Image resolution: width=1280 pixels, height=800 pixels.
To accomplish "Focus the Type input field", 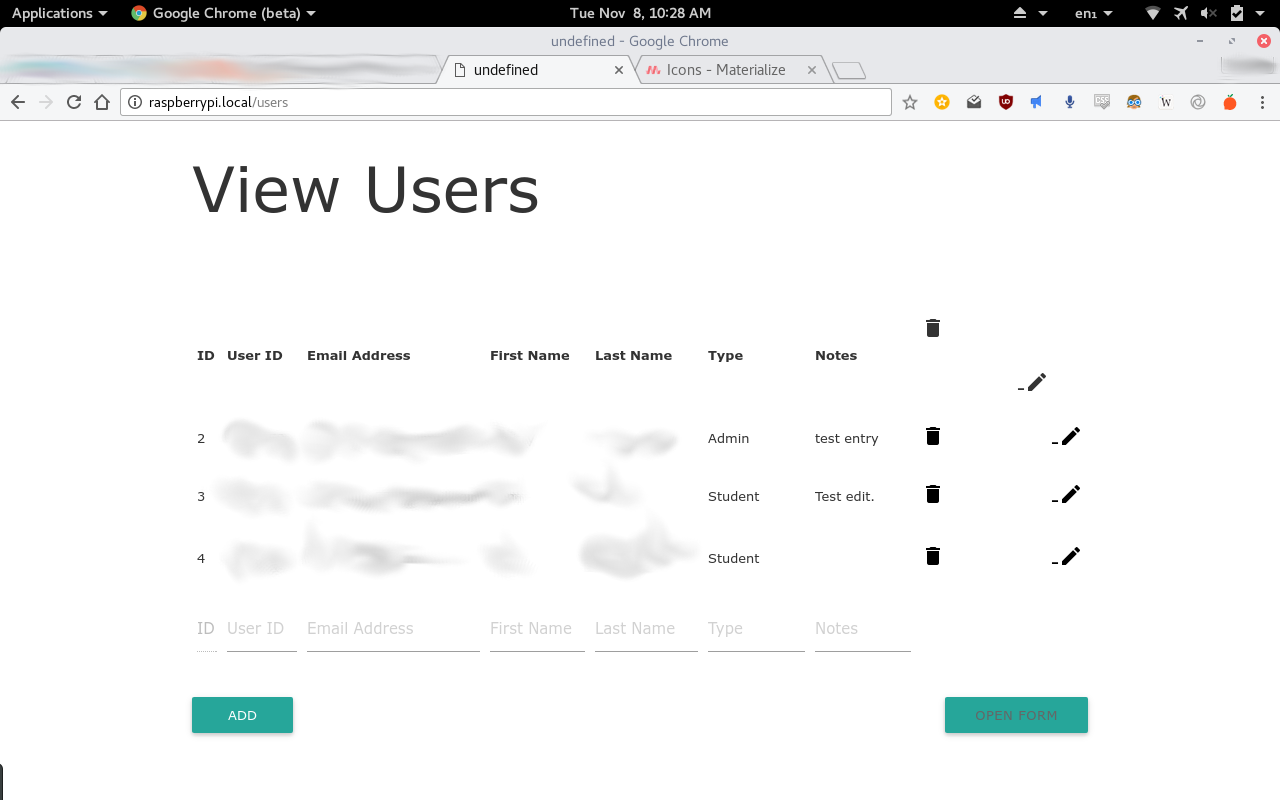I will coord(756,629).
